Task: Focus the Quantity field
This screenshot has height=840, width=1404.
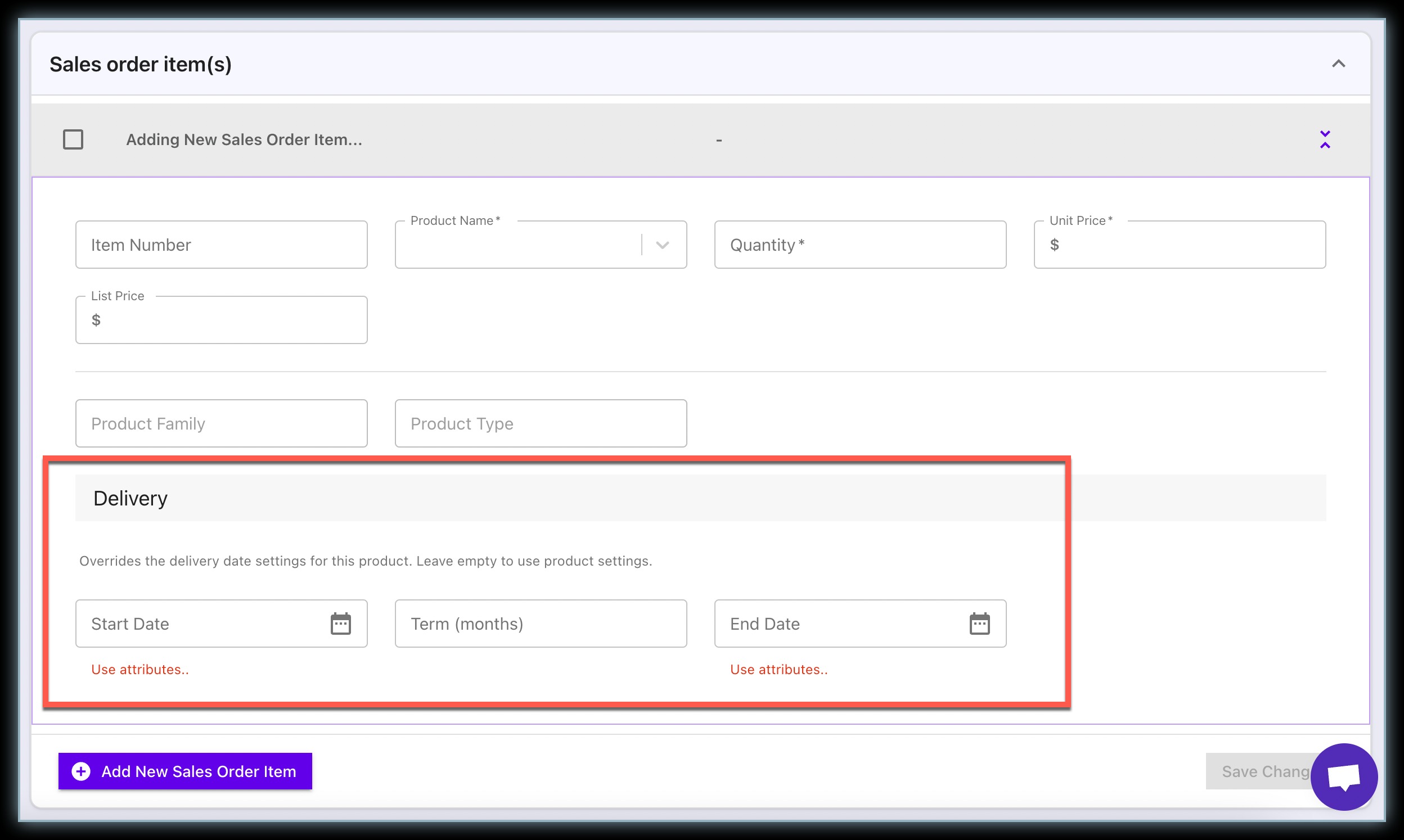Action: pyautogui.click(x=860, y=245)
